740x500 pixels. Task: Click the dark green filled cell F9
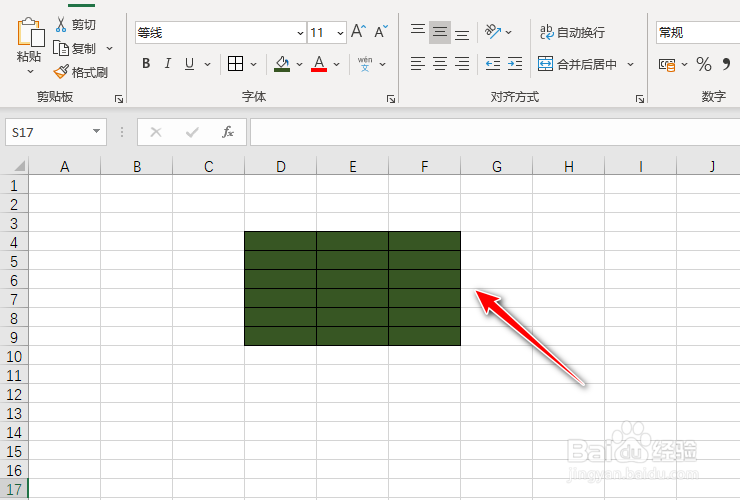tap(425, 336)
